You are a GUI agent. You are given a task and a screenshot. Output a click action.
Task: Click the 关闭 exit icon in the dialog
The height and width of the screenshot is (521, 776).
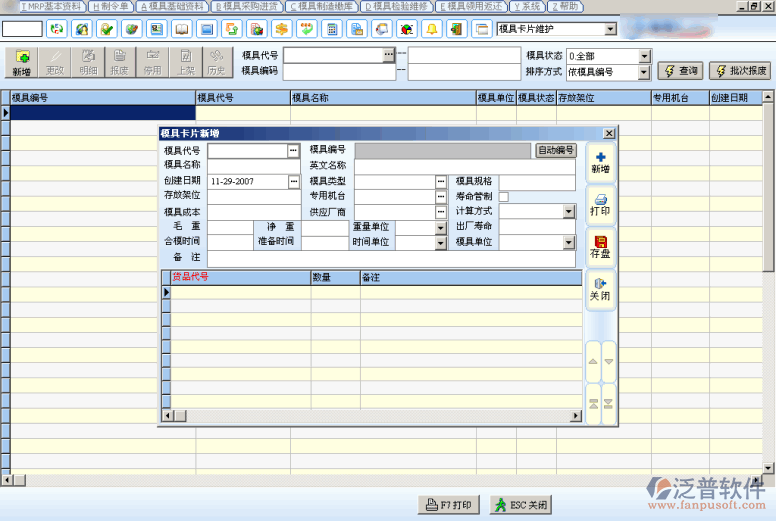pyautogui.click(x=600, y=290)
